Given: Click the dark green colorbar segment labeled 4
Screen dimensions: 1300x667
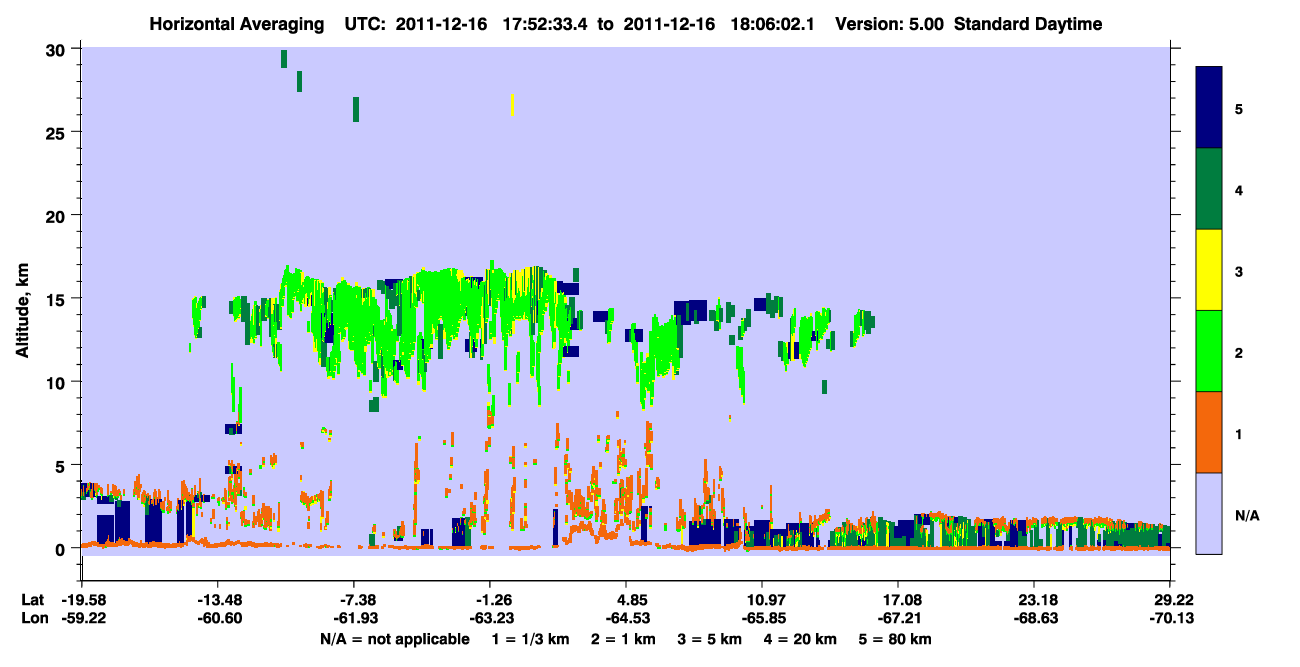Looking at the screenshot, I should click(x=1209, y=189).
